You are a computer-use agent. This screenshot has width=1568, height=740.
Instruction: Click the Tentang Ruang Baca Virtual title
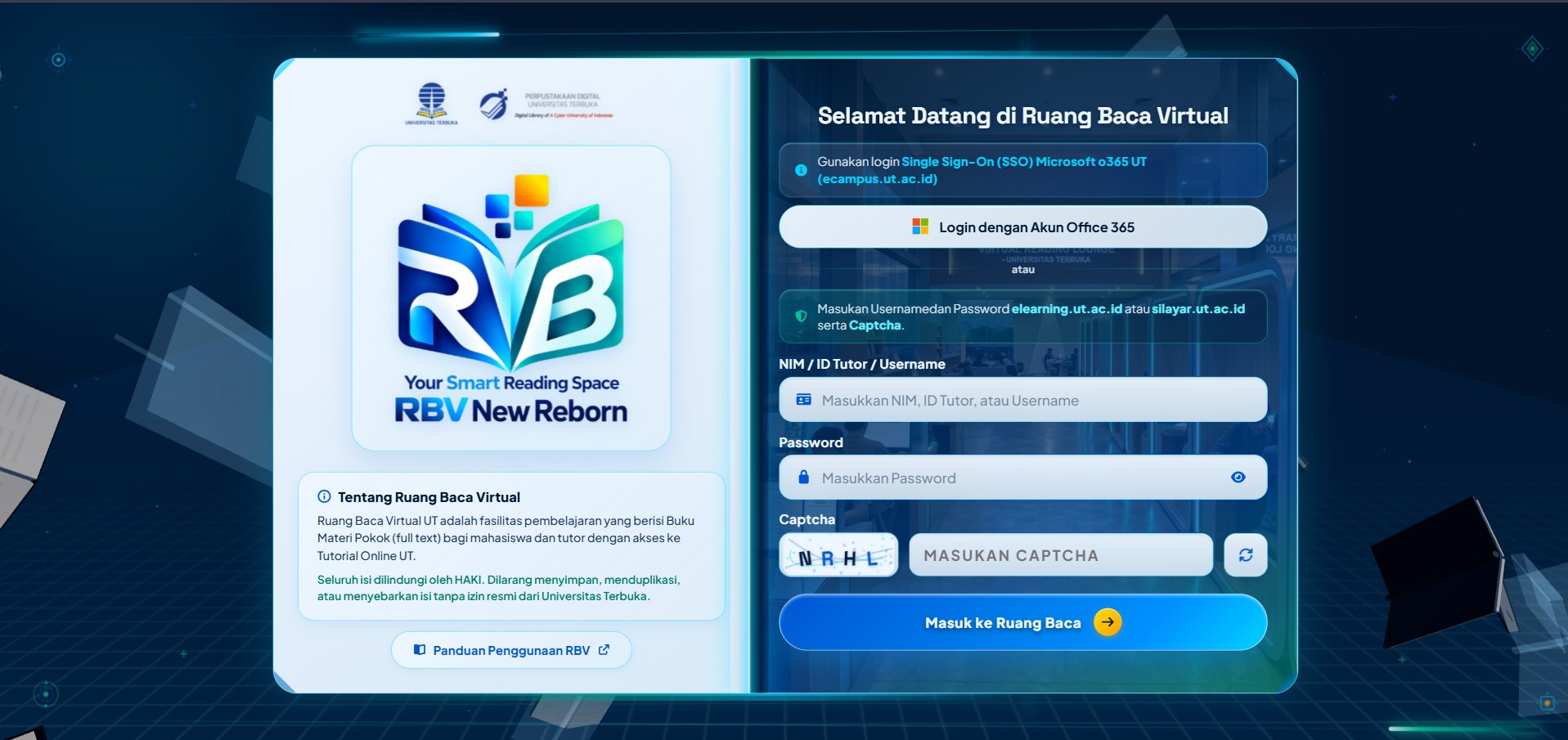[x=429, y=497]
